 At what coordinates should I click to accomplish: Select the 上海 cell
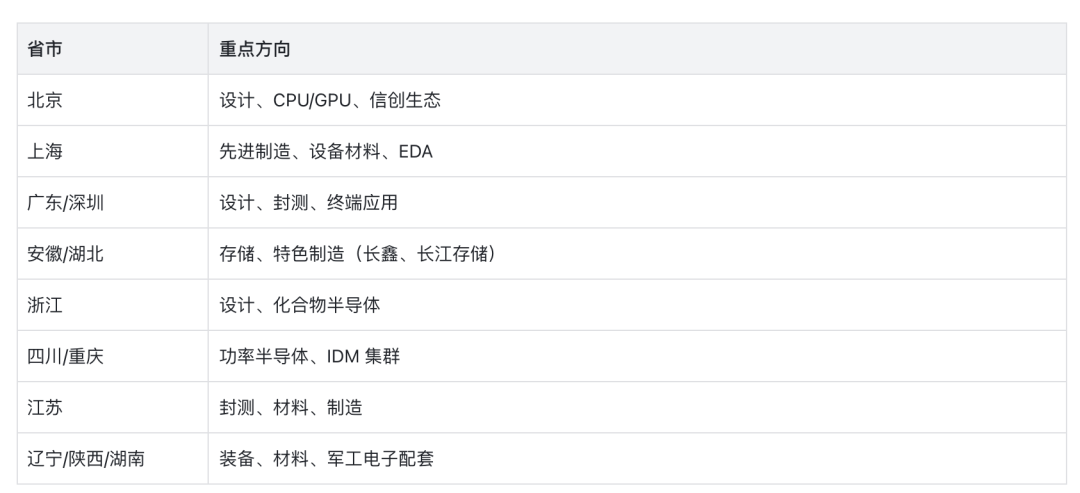[112, 151]
